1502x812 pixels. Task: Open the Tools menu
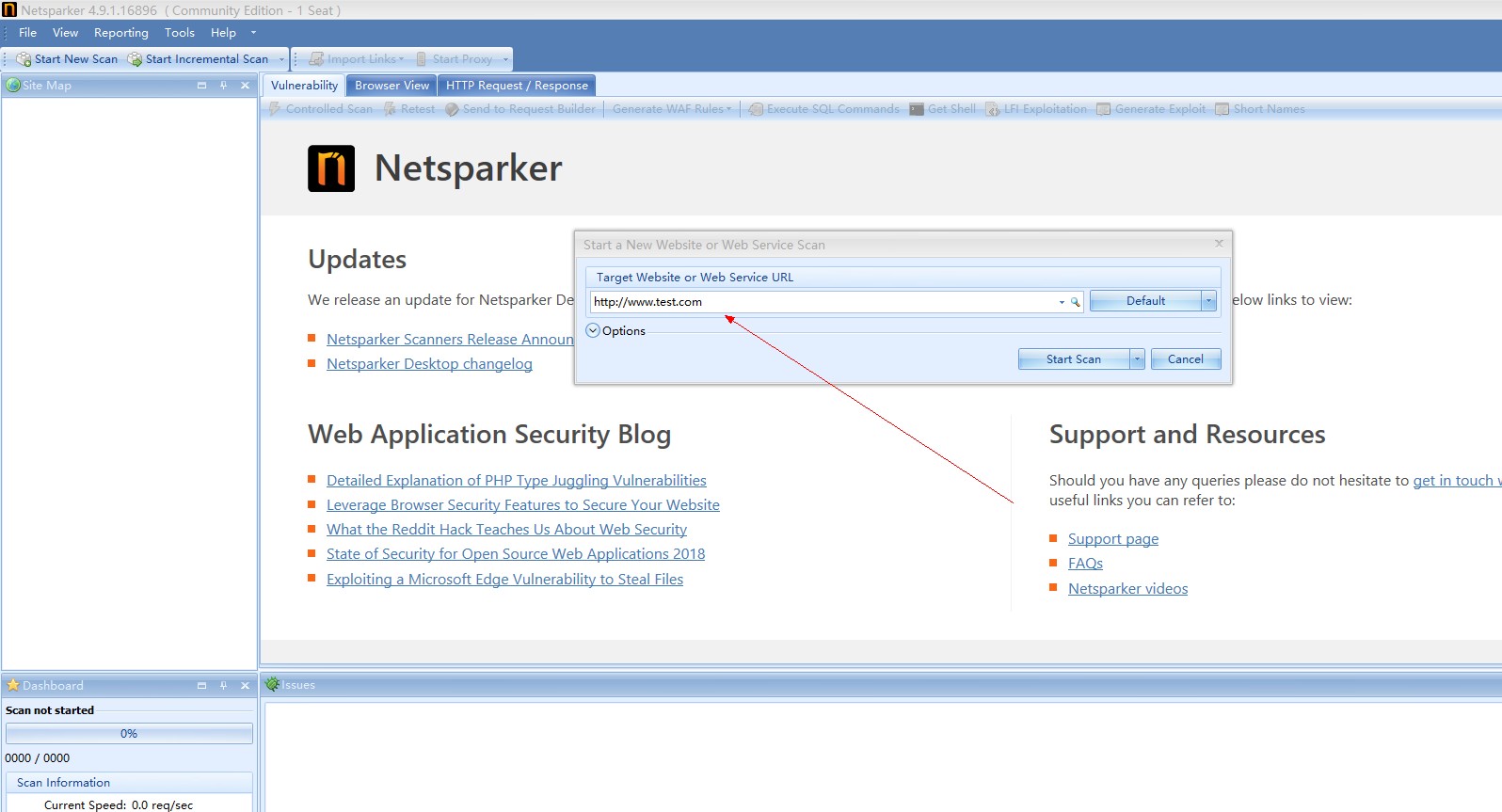(x=180, y=33)
